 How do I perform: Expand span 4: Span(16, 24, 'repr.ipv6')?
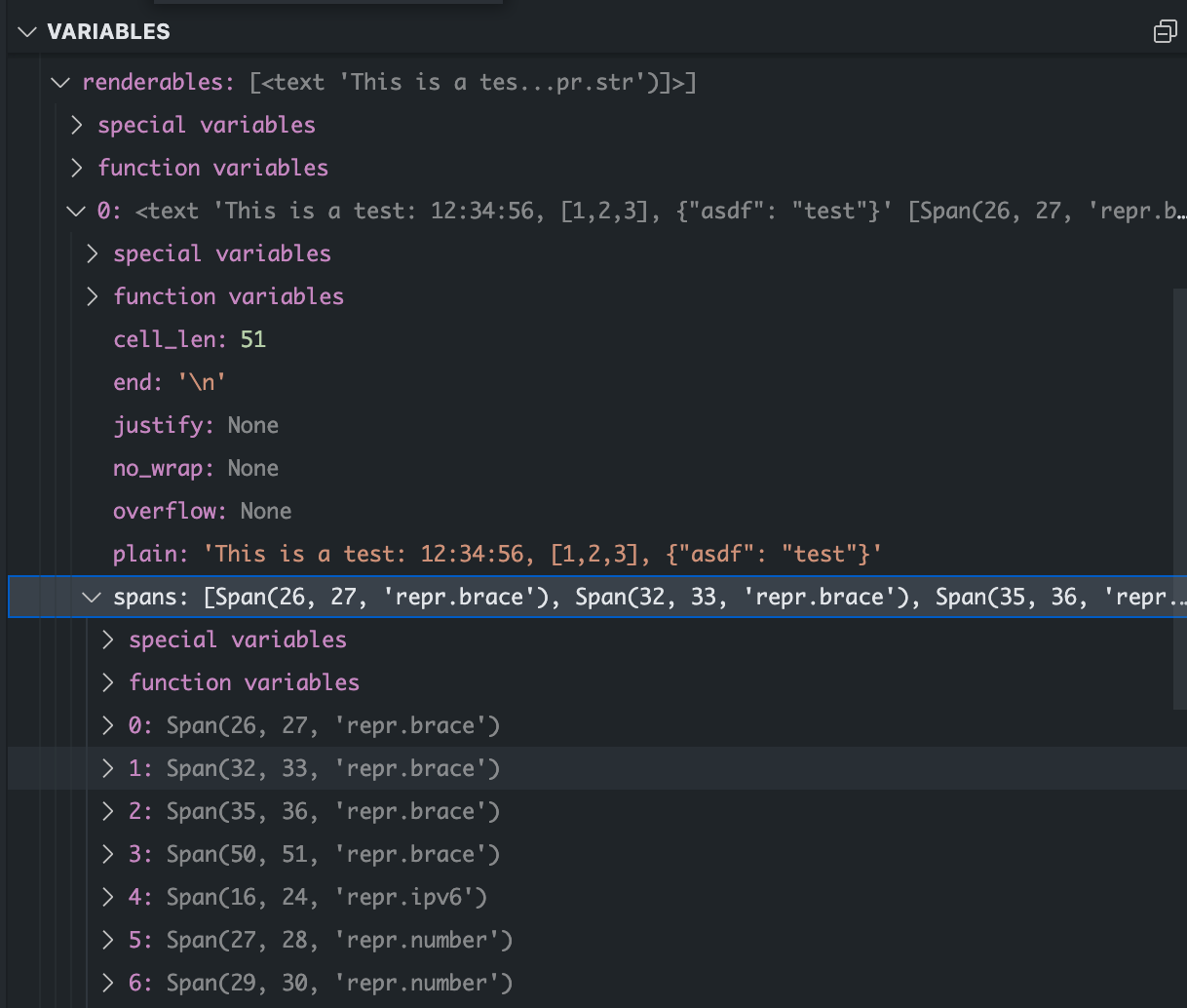point(108,898)
